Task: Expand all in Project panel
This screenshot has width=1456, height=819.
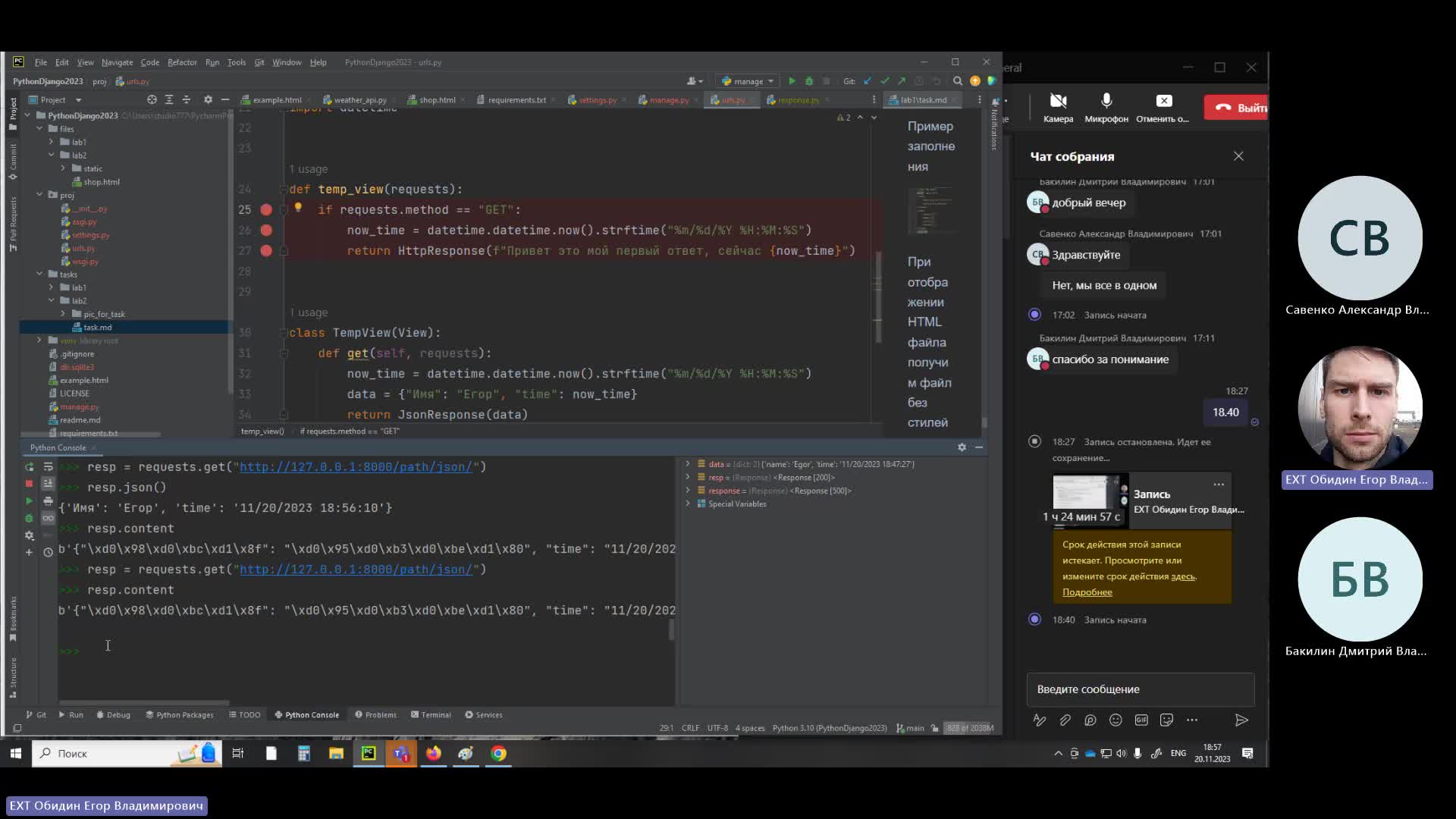Action: 169,99
